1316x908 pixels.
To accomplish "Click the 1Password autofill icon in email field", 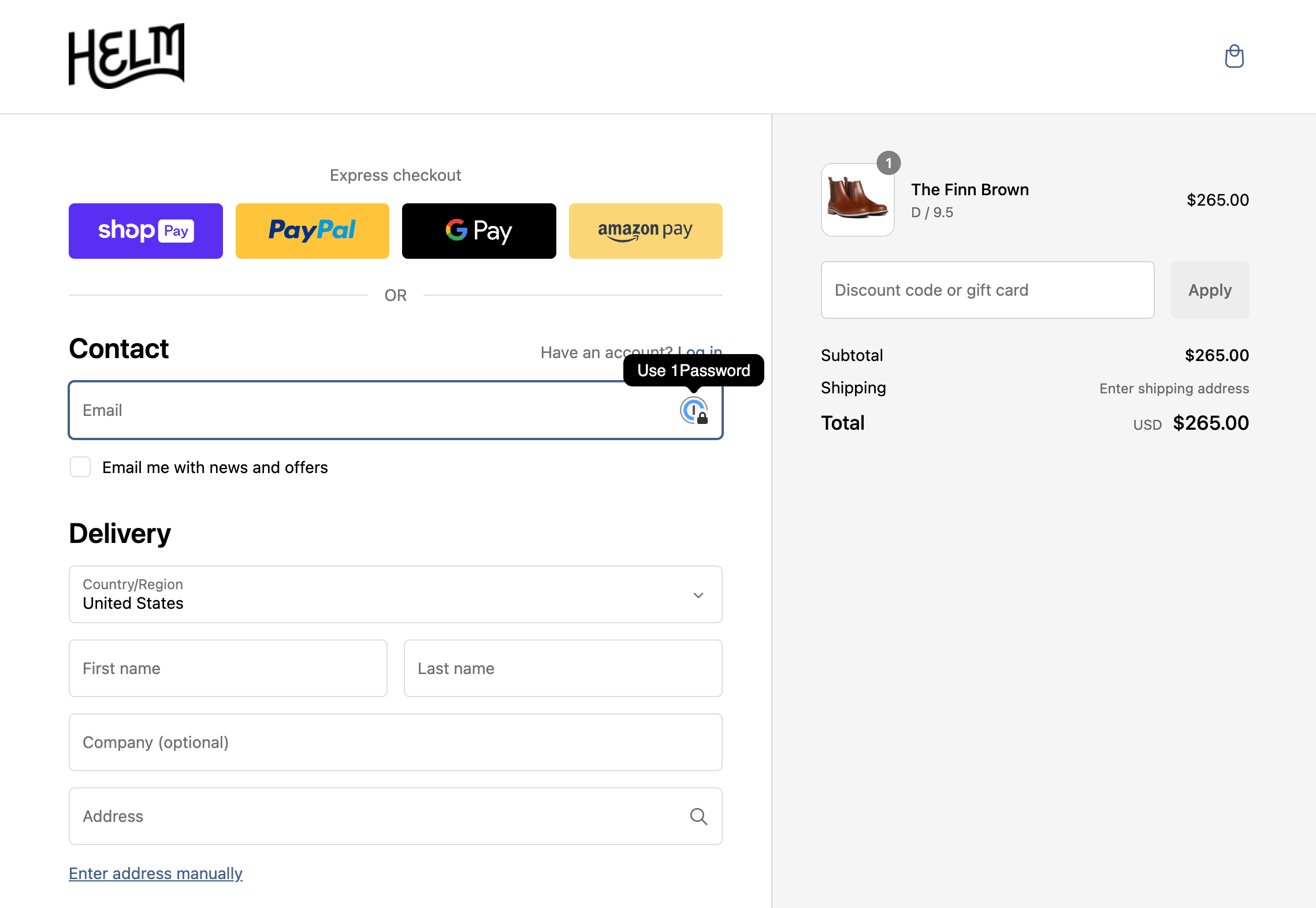I will tap(692, 409).
